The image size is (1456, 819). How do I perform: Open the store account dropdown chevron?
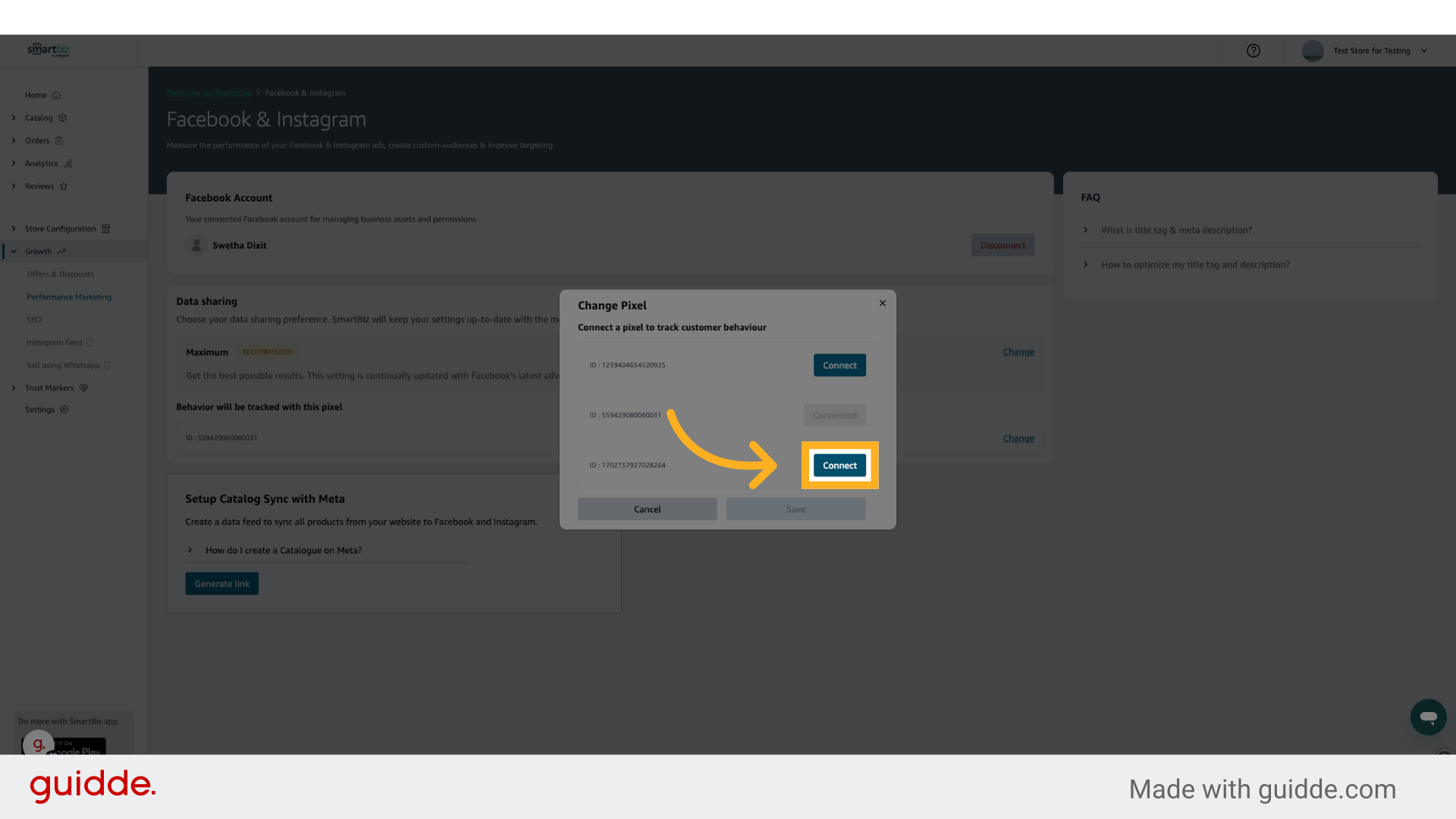click(x=1424, y=51)
